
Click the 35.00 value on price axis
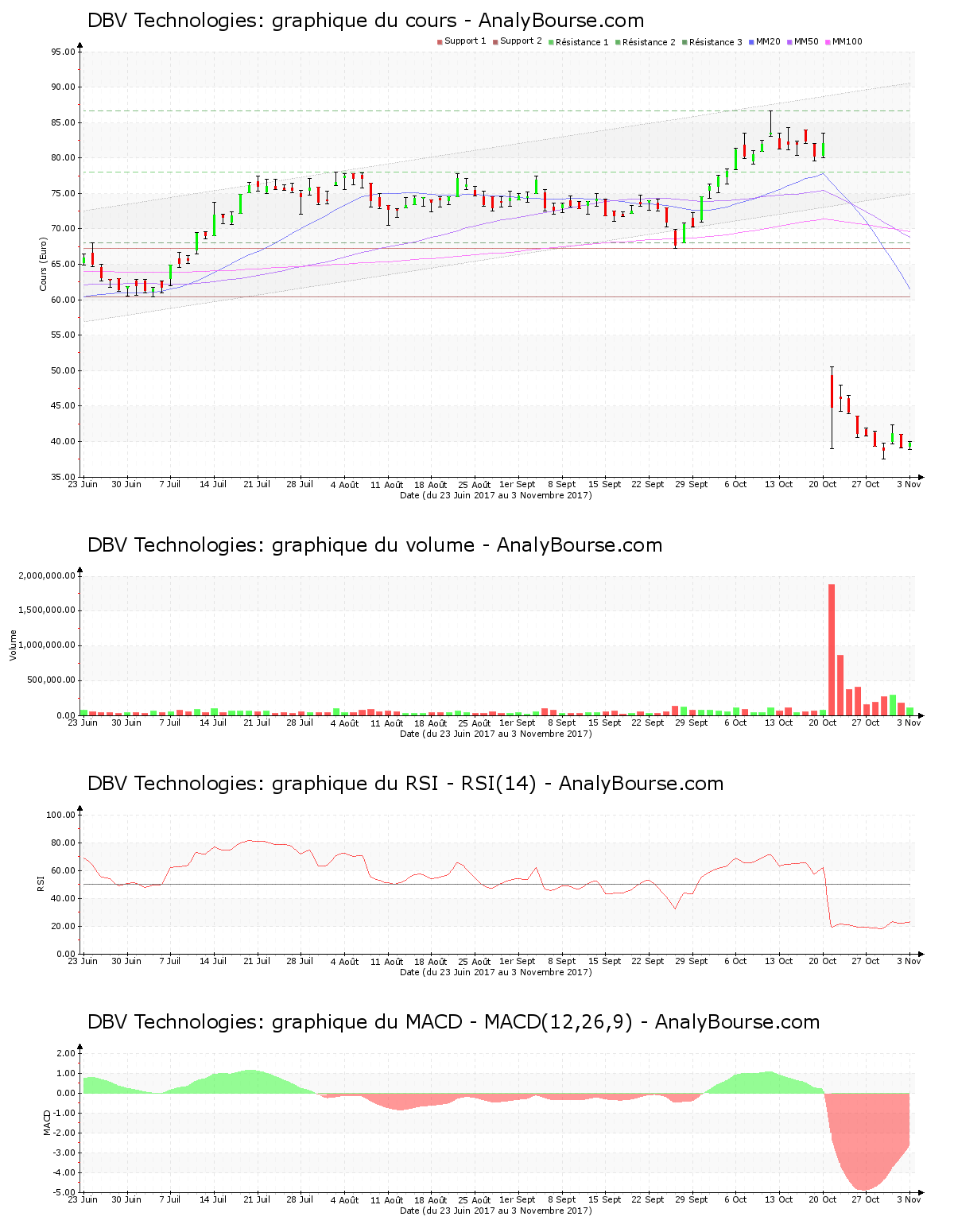coord(63,477)
